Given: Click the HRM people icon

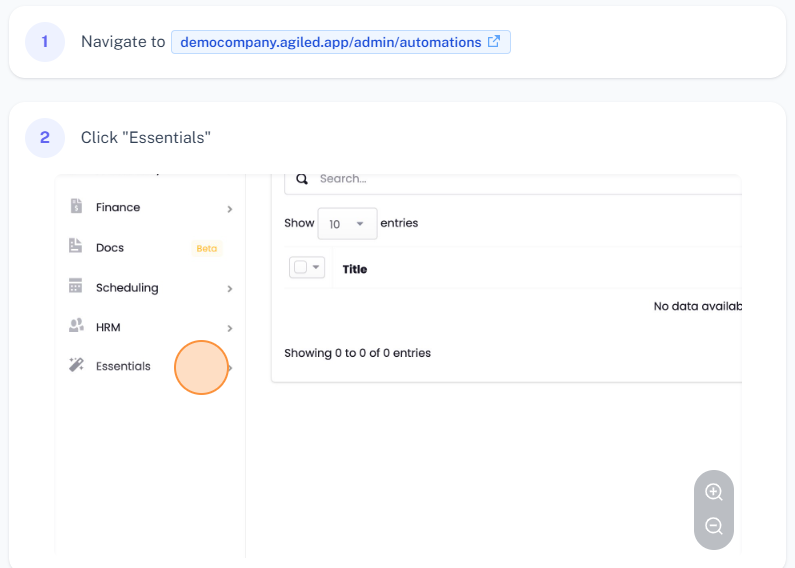Looking at the screenshot, I should click(76, 327).
